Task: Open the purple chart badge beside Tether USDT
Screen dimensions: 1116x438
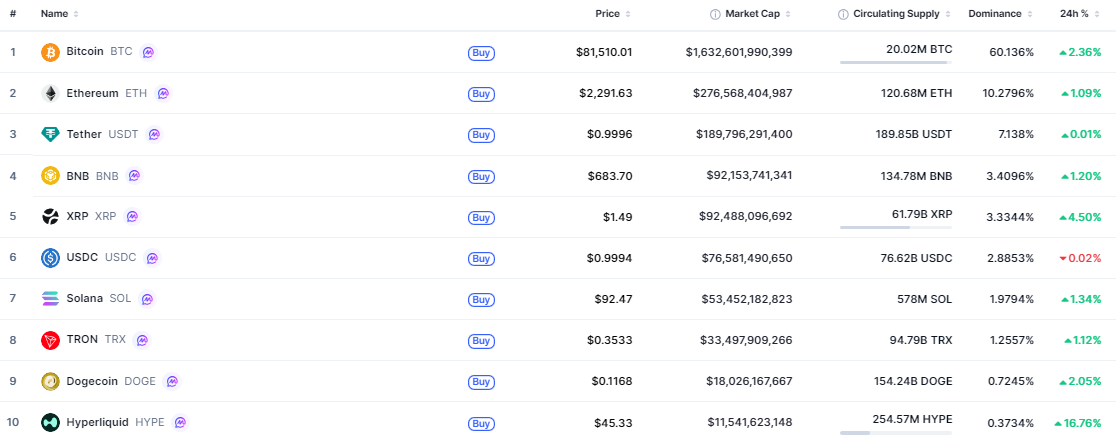Action: pyautogui.click(x=154, y=134)
